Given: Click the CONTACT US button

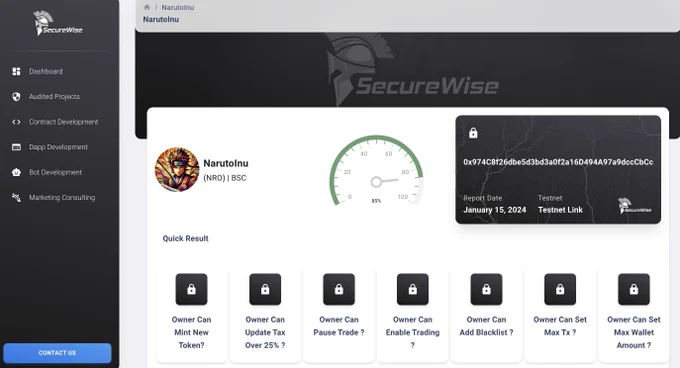Looking at the screenshot, I should (x=57, y=353).
